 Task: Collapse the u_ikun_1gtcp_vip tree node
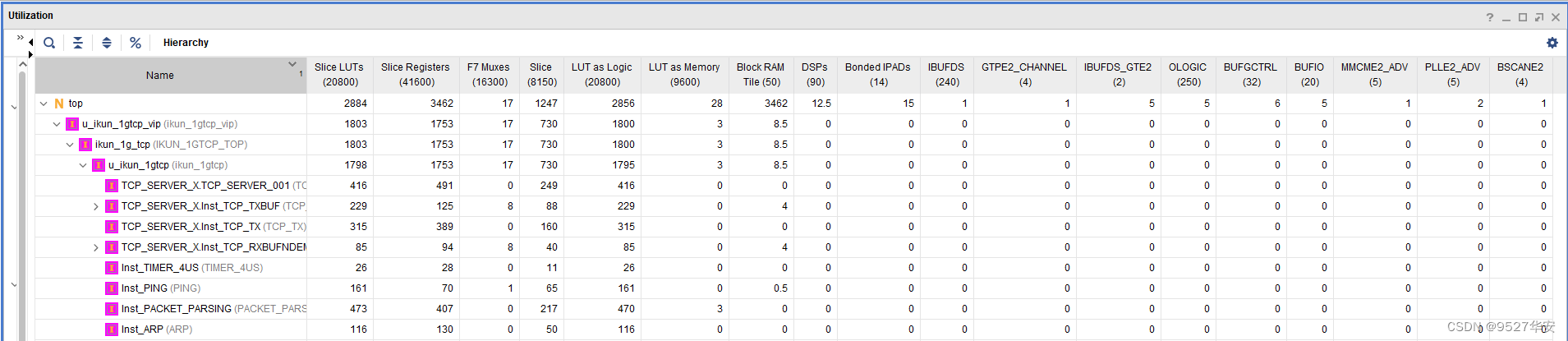[57, 124]
